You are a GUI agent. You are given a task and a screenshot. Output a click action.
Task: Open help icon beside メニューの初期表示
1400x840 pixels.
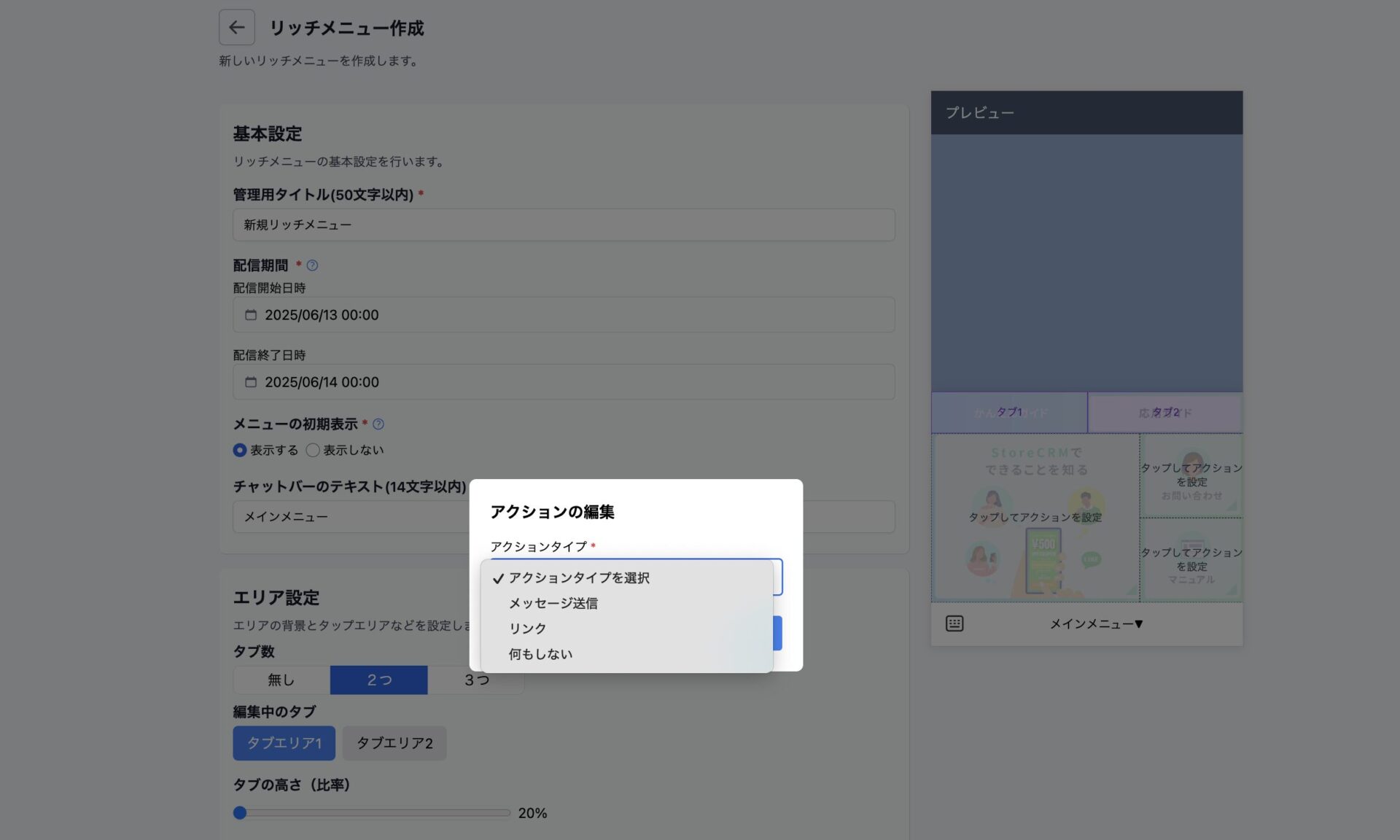coord(378,424)
